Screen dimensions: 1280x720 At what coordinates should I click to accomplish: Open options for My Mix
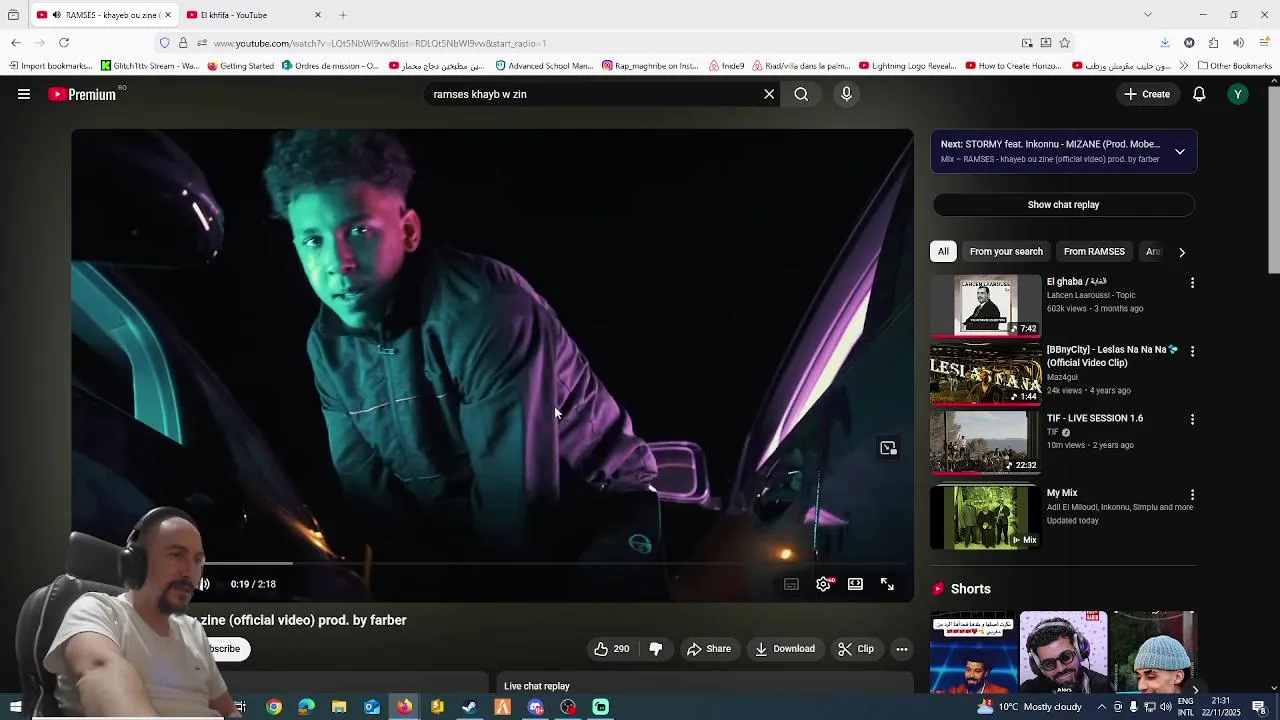click(1192, 495)
